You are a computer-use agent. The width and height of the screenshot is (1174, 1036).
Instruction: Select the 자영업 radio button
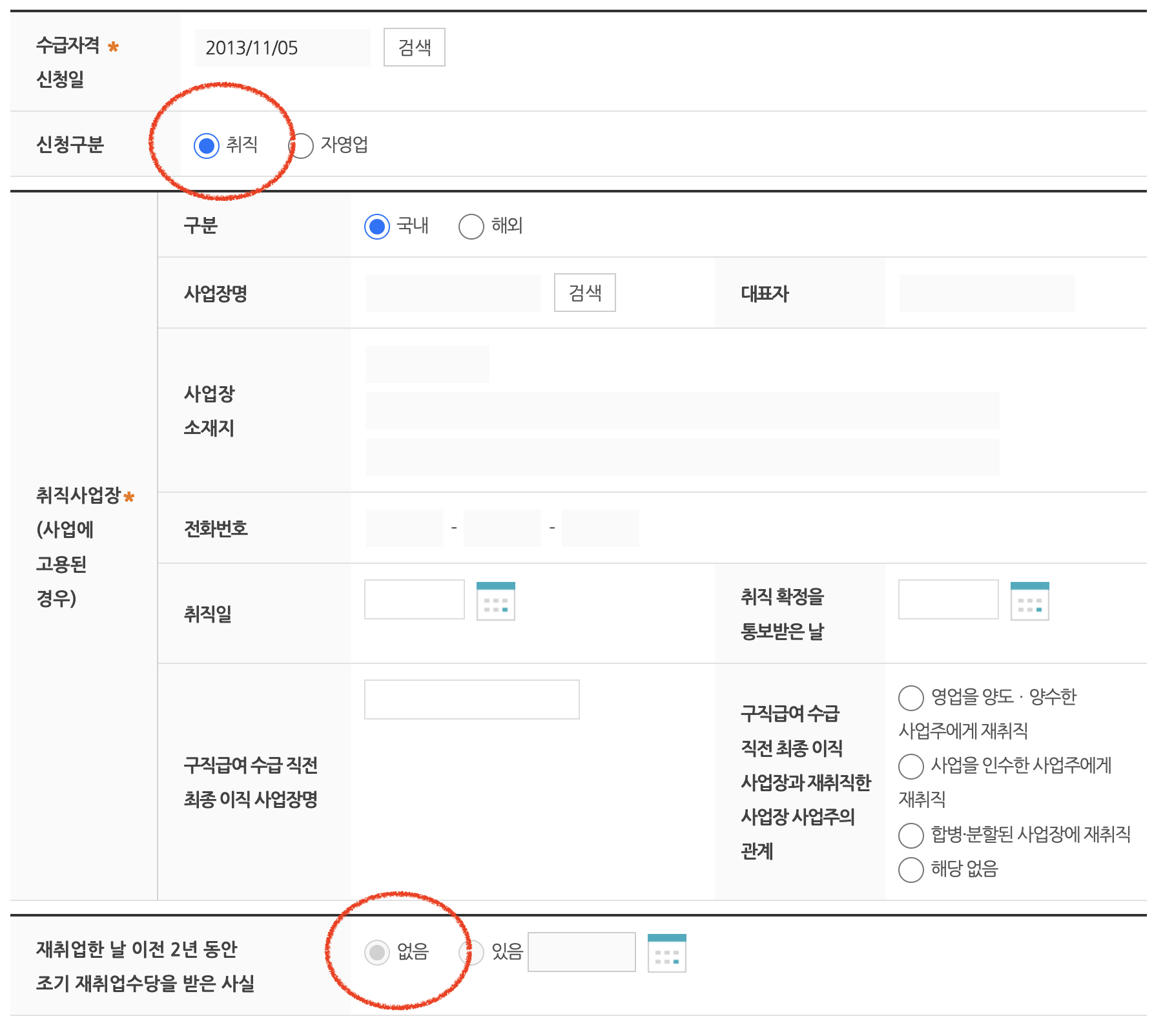tap(302, 146)
